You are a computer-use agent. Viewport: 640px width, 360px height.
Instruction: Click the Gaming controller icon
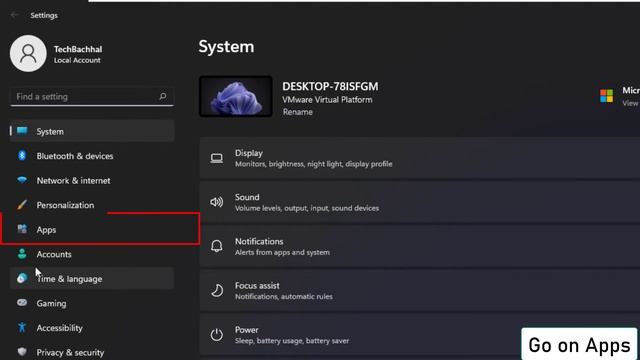[22, 303]
